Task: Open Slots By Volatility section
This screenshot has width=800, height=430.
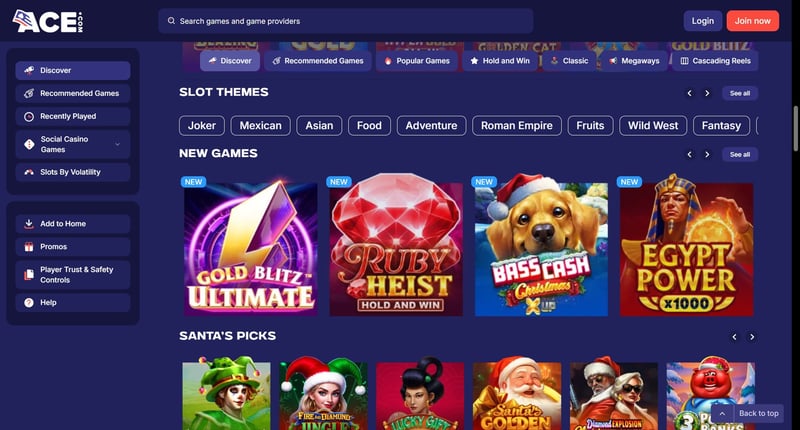Action: 72,172
